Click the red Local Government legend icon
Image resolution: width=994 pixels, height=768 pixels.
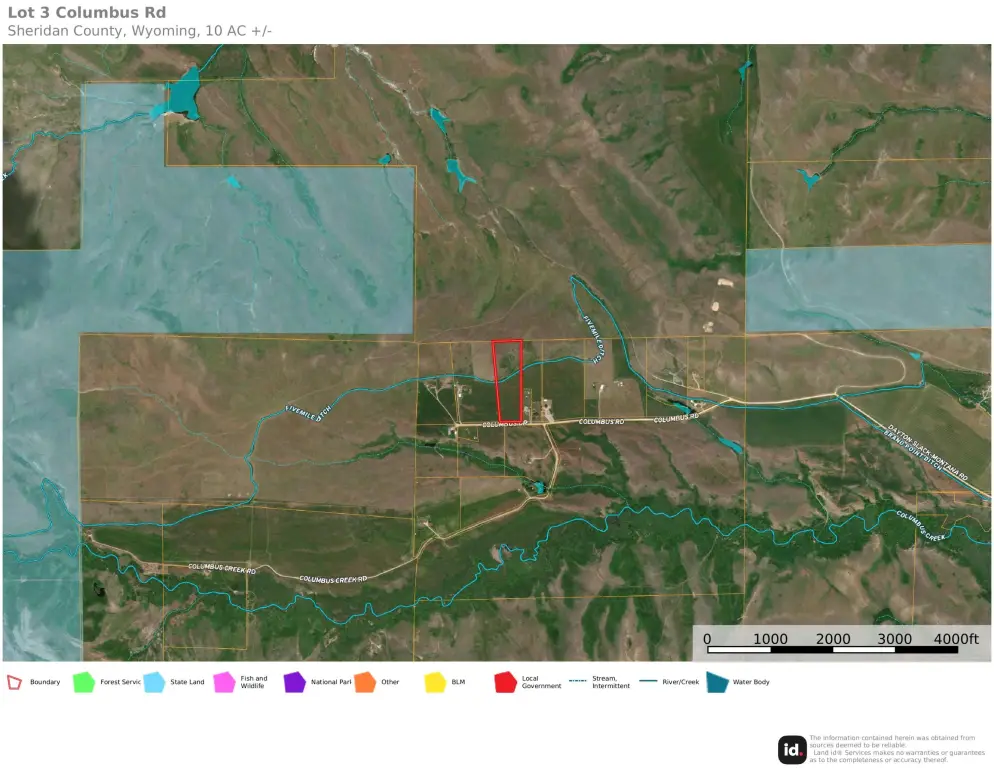click(x=506, y=682)
